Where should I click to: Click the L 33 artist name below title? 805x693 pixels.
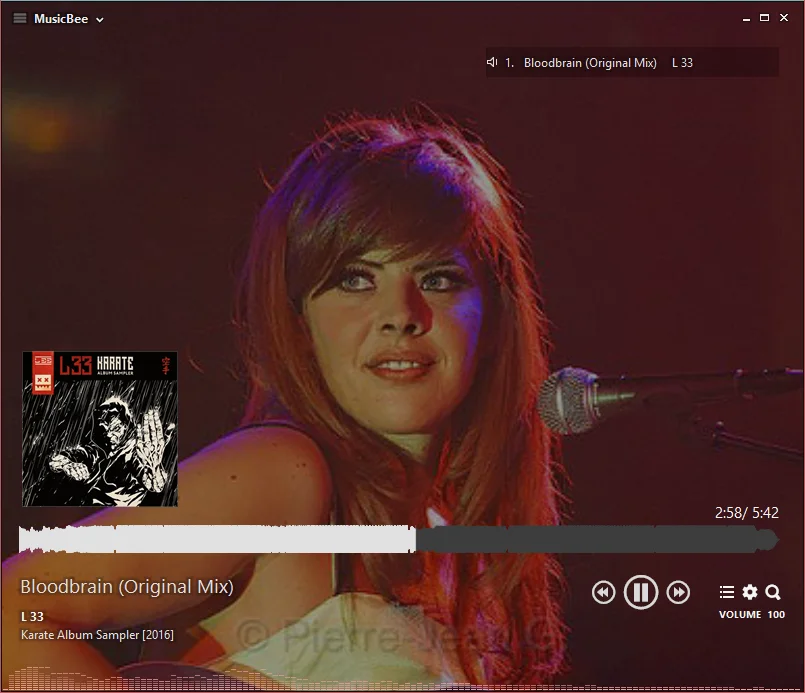pos(32,616)
